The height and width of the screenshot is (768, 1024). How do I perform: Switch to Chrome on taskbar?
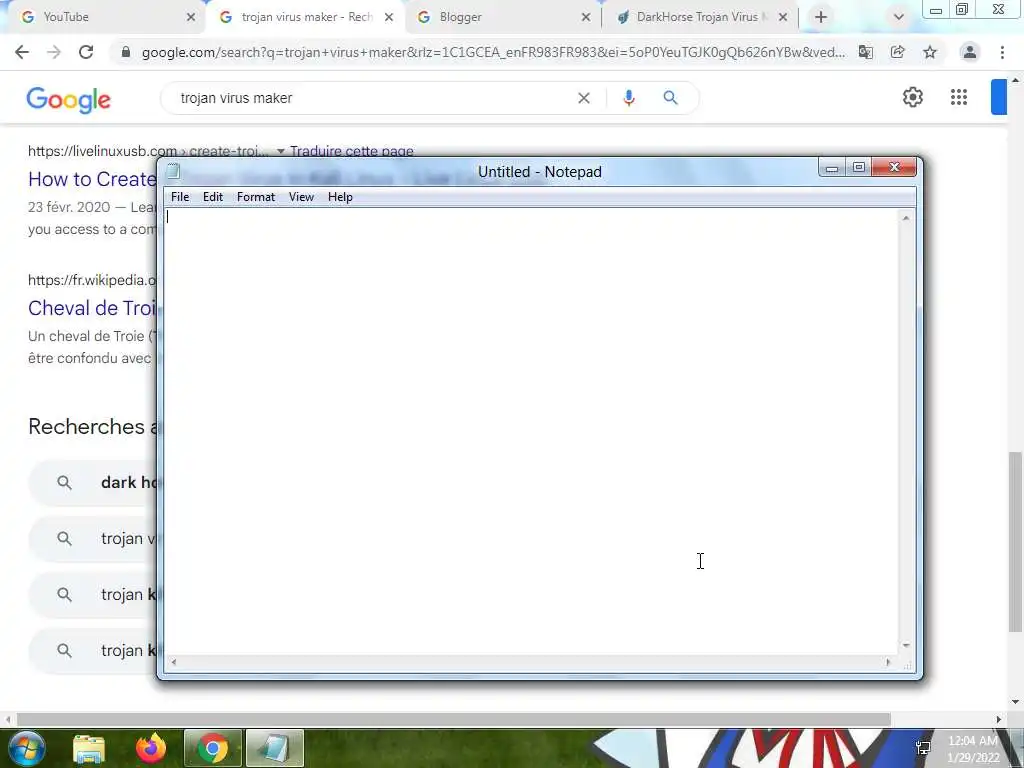point(213,748)
